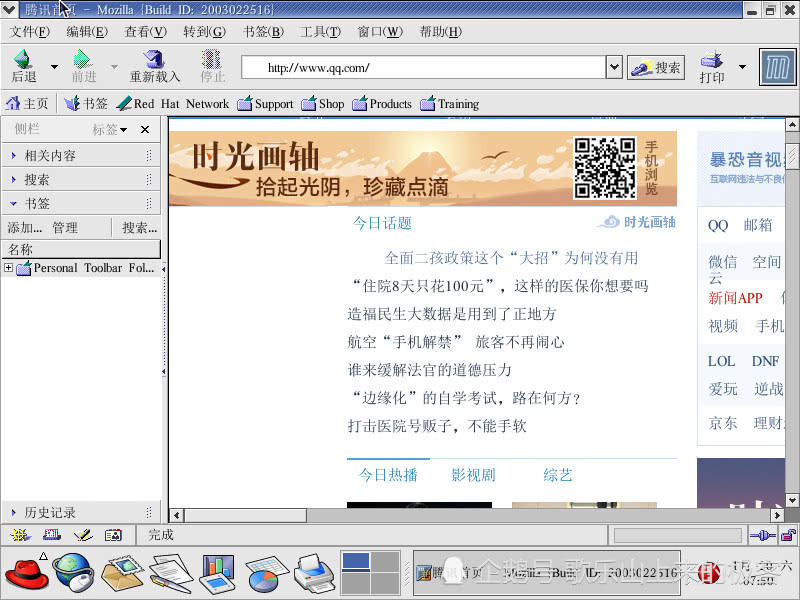
Task: Open Composer icon in status bar
Action: point(83,535)
